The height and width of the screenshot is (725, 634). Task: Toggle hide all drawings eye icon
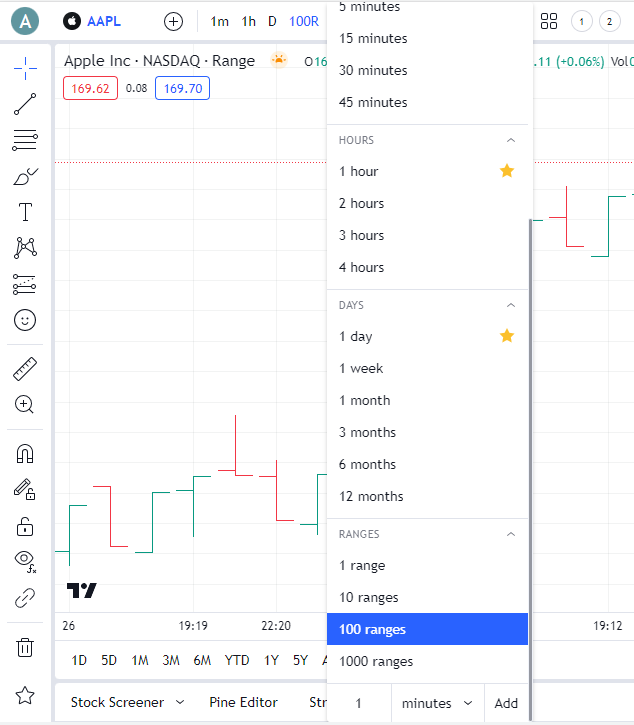coord(25,561)
